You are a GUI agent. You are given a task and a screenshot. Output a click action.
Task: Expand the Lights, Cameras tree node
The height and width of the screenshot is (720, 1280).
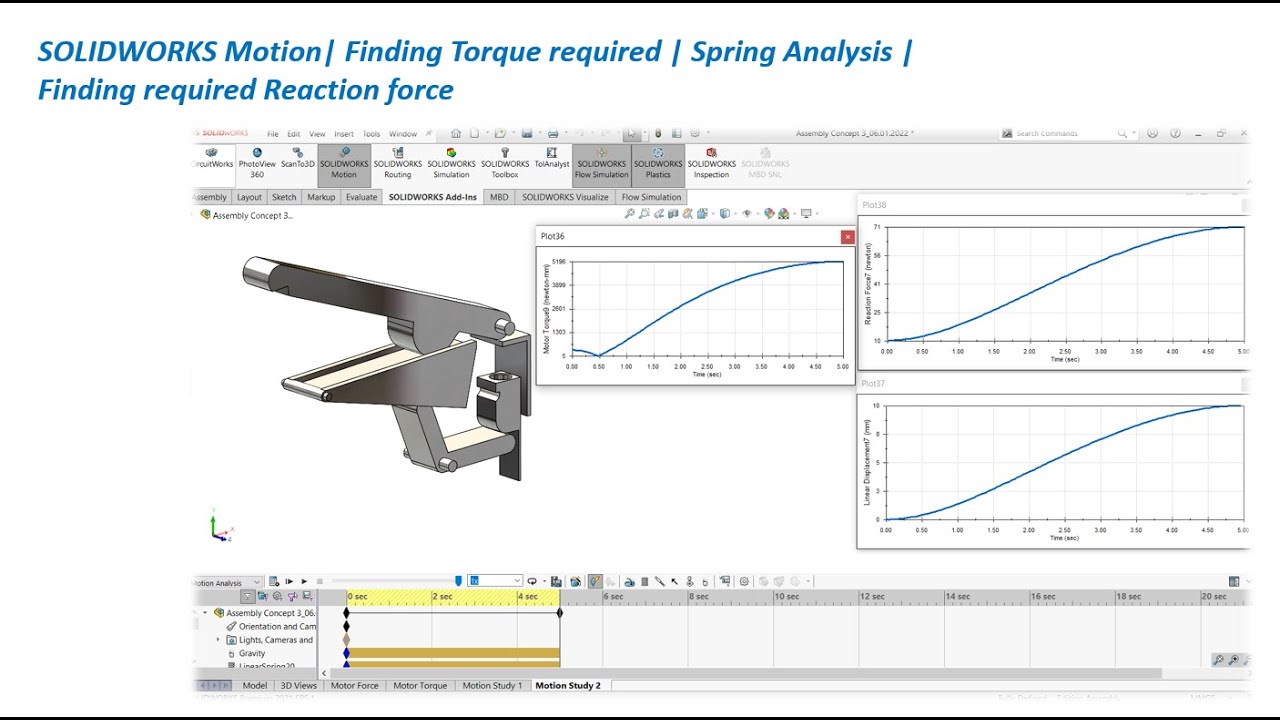[x=218, y=640]
